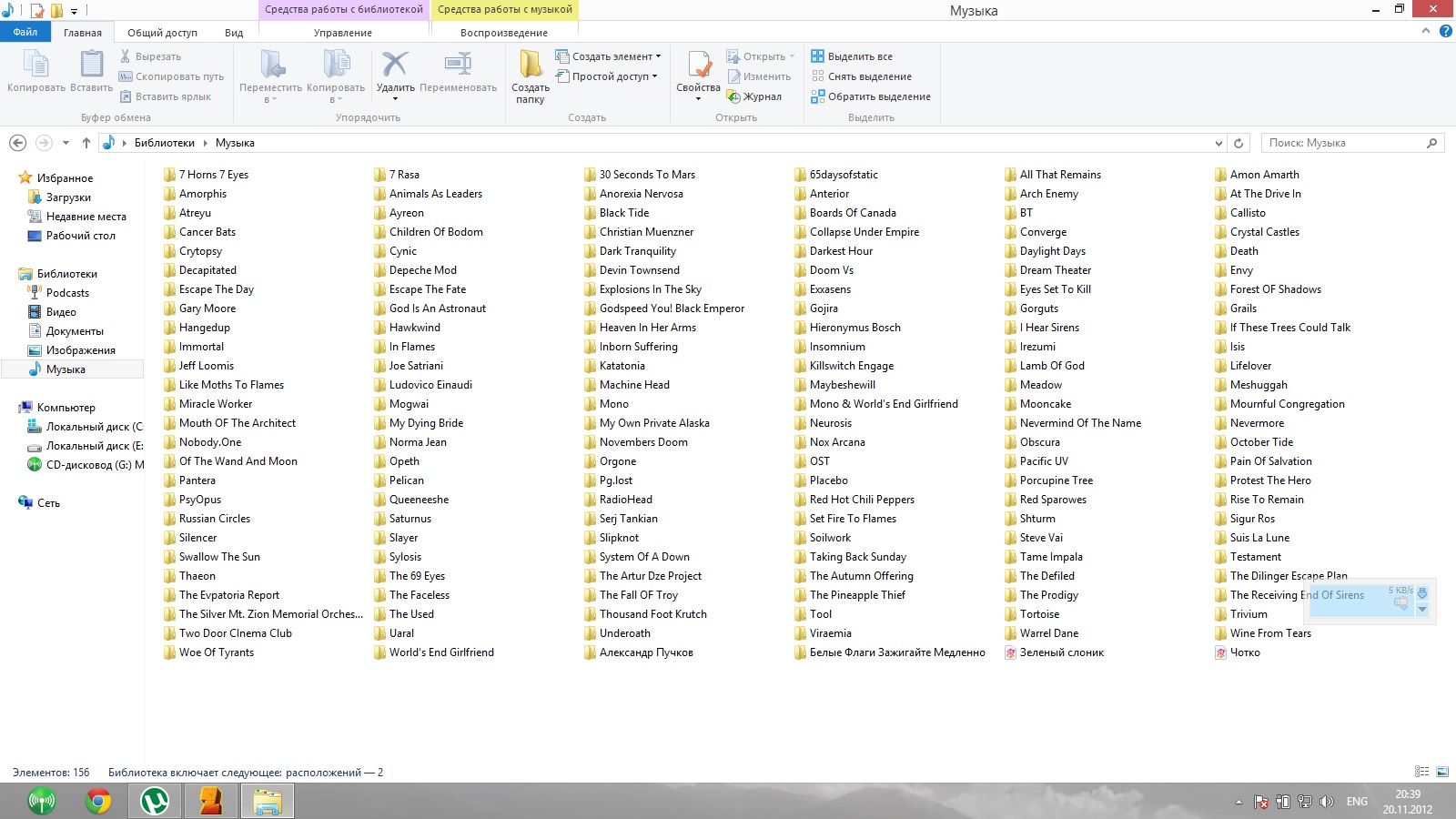Open the Файл tab
Screen dimensions: 1456x819
tap(25, 32)
